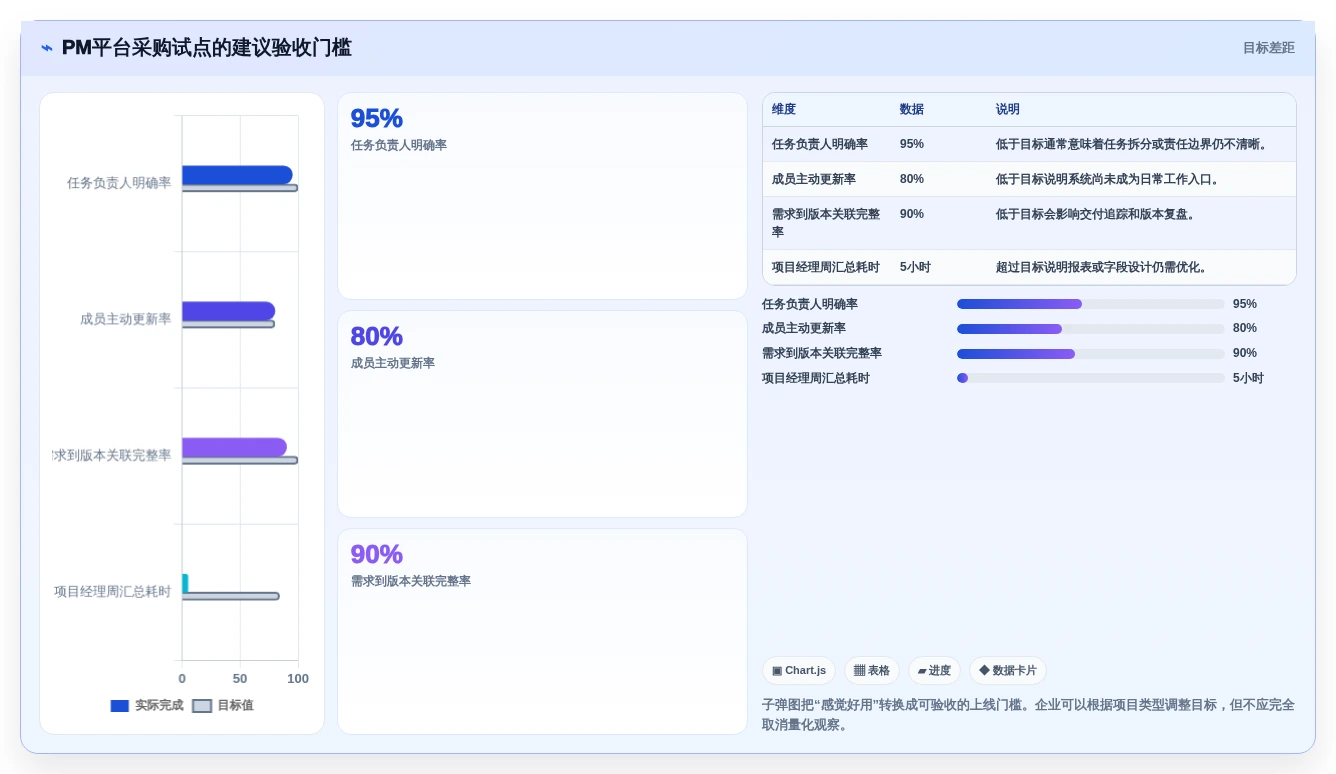Click the 80% value in table
Viewport: 1336px width, 774px height.
912,179
